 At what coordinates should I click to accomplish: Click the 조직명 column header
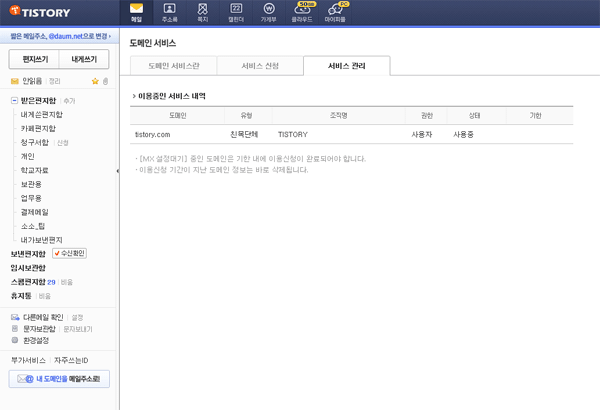click(339, 116)
